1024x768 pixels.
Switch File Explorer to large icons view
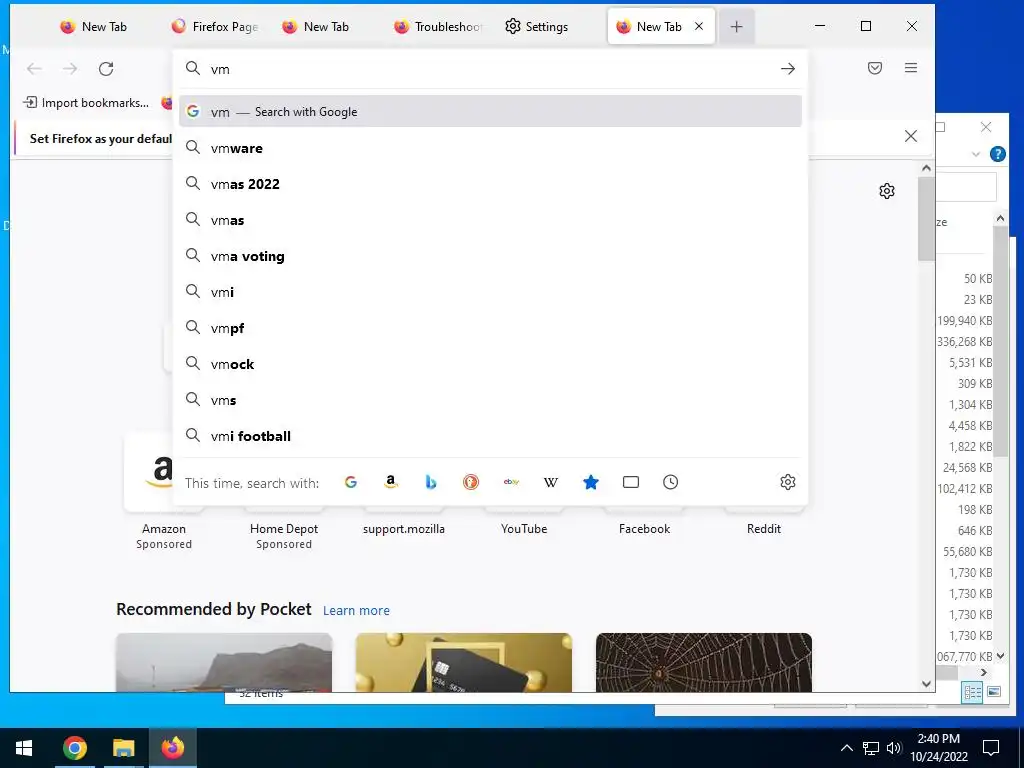pos(993,692)
